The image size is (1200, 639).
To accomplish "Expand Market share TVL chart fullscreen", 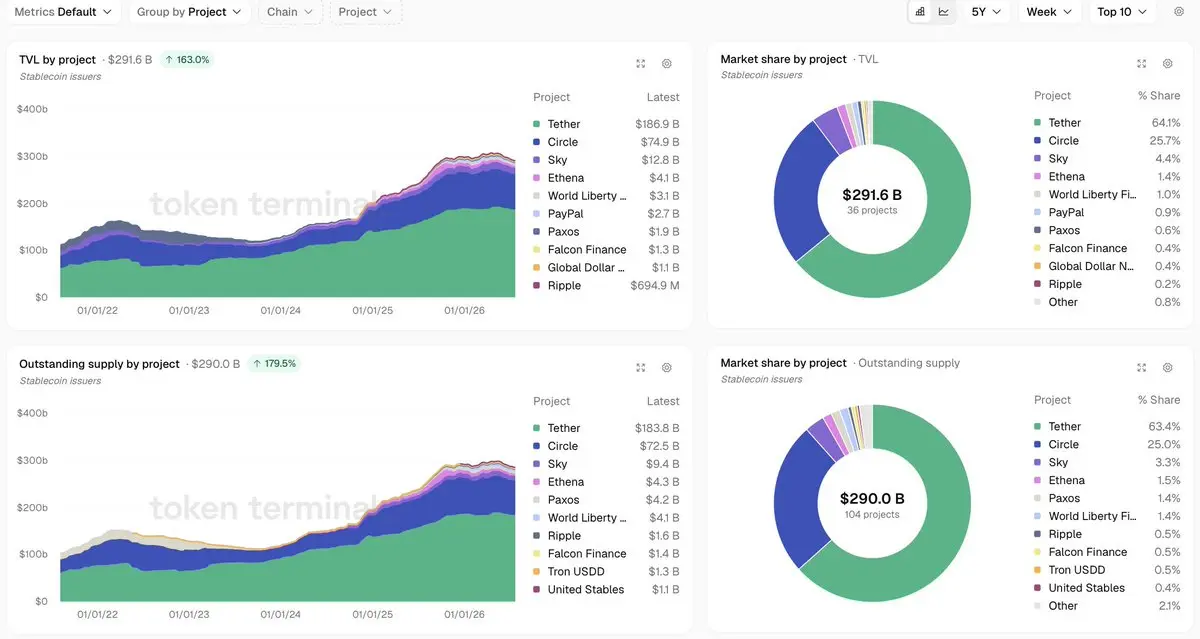I will click(1141, 63).
